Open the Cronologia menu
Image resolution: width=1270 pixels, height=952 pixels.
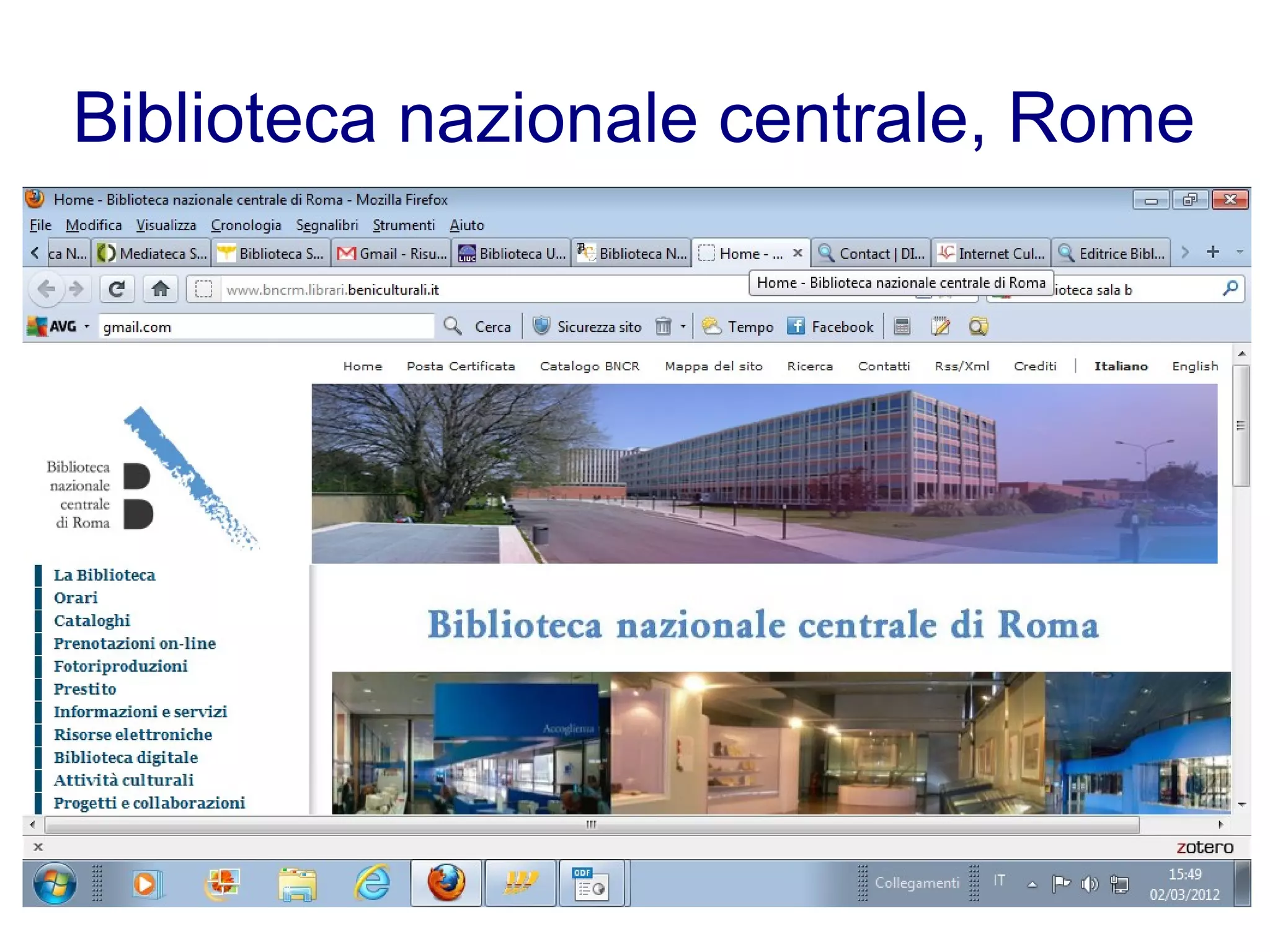click(246, 225)
